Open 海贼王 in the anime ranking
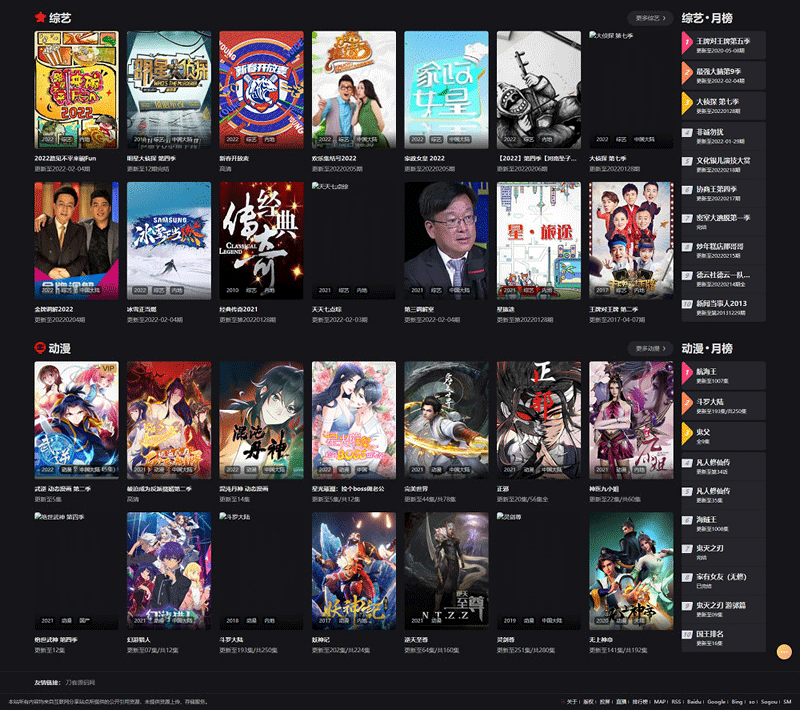800x710 pixels. [723, 524]
